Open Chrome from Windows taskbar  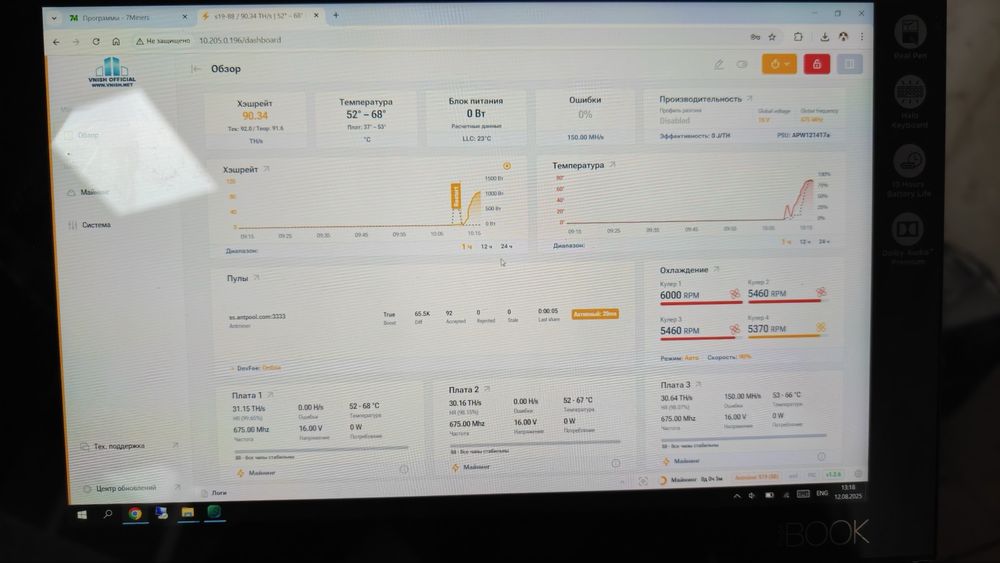click(x=135, y=513)
